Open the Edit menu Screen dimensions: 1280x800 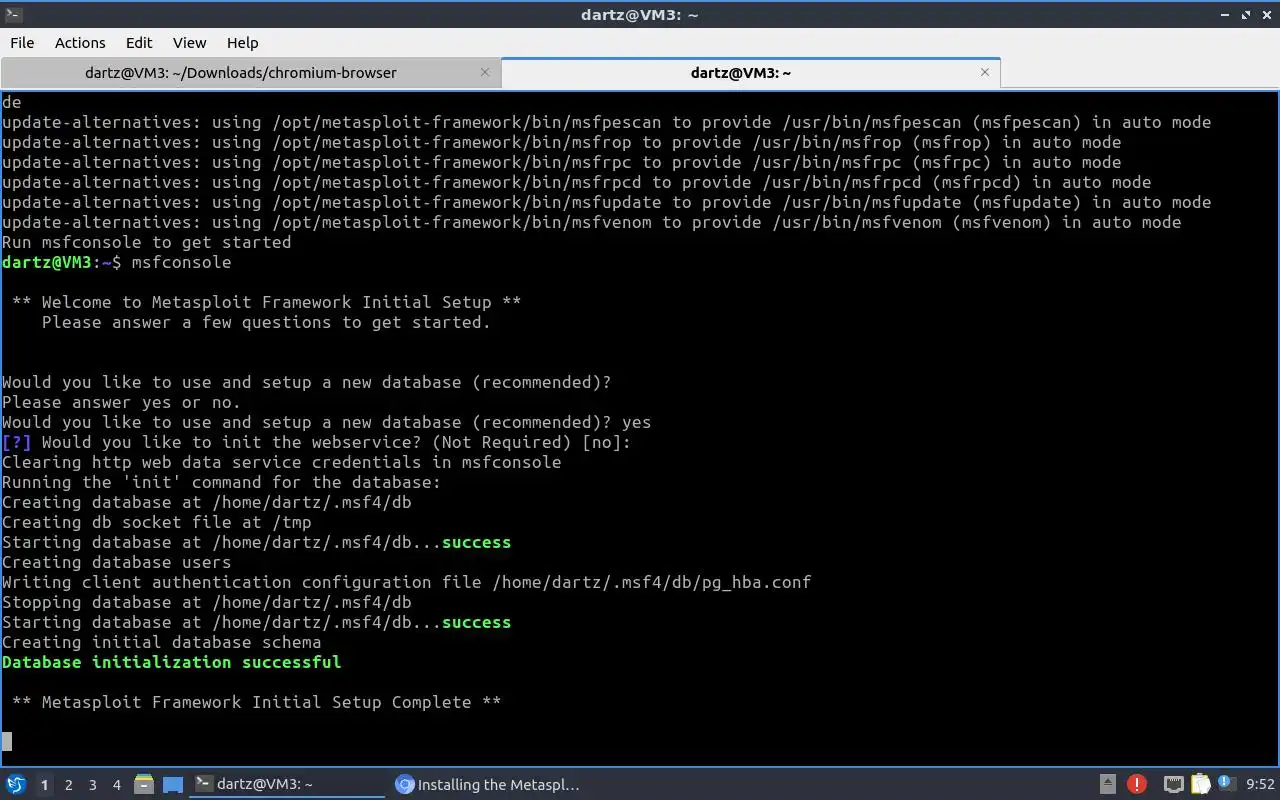[139, 43]
